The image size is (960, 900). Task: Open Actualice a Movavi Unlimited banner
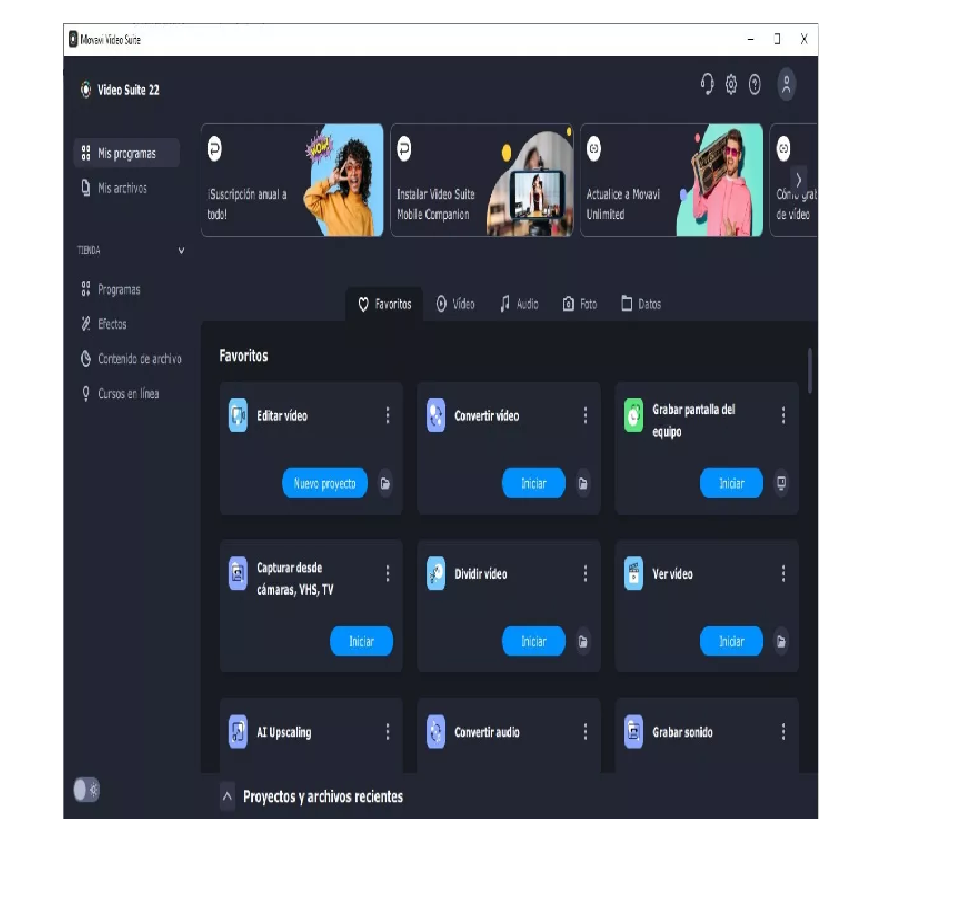pyautogui.click(x=672, y=180)
